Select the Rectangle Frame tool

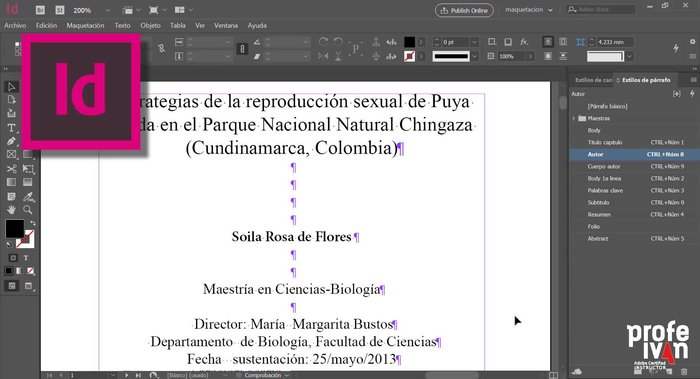click(x=12, y=154)
